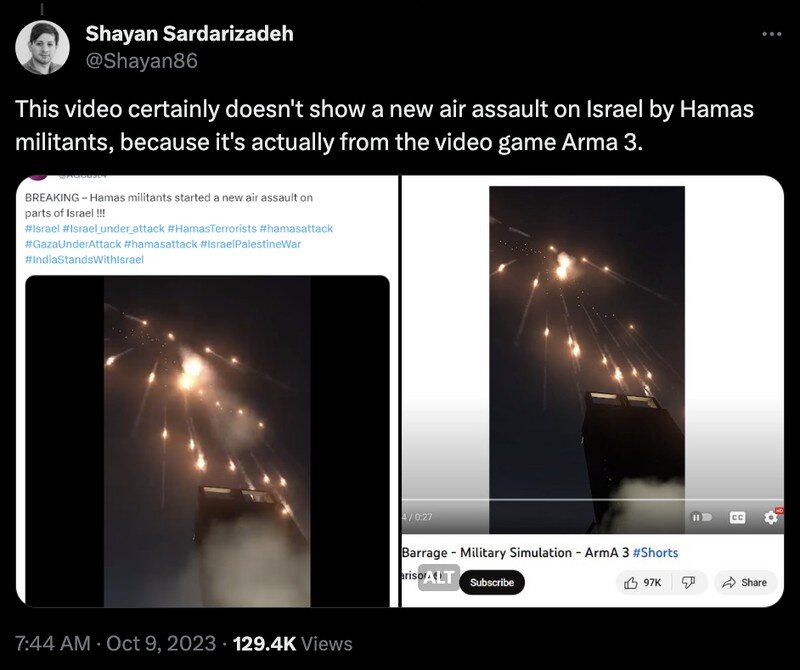Click the Share arrow button
This screenshot has height=670, width=800.
click(x=745, y=582)
